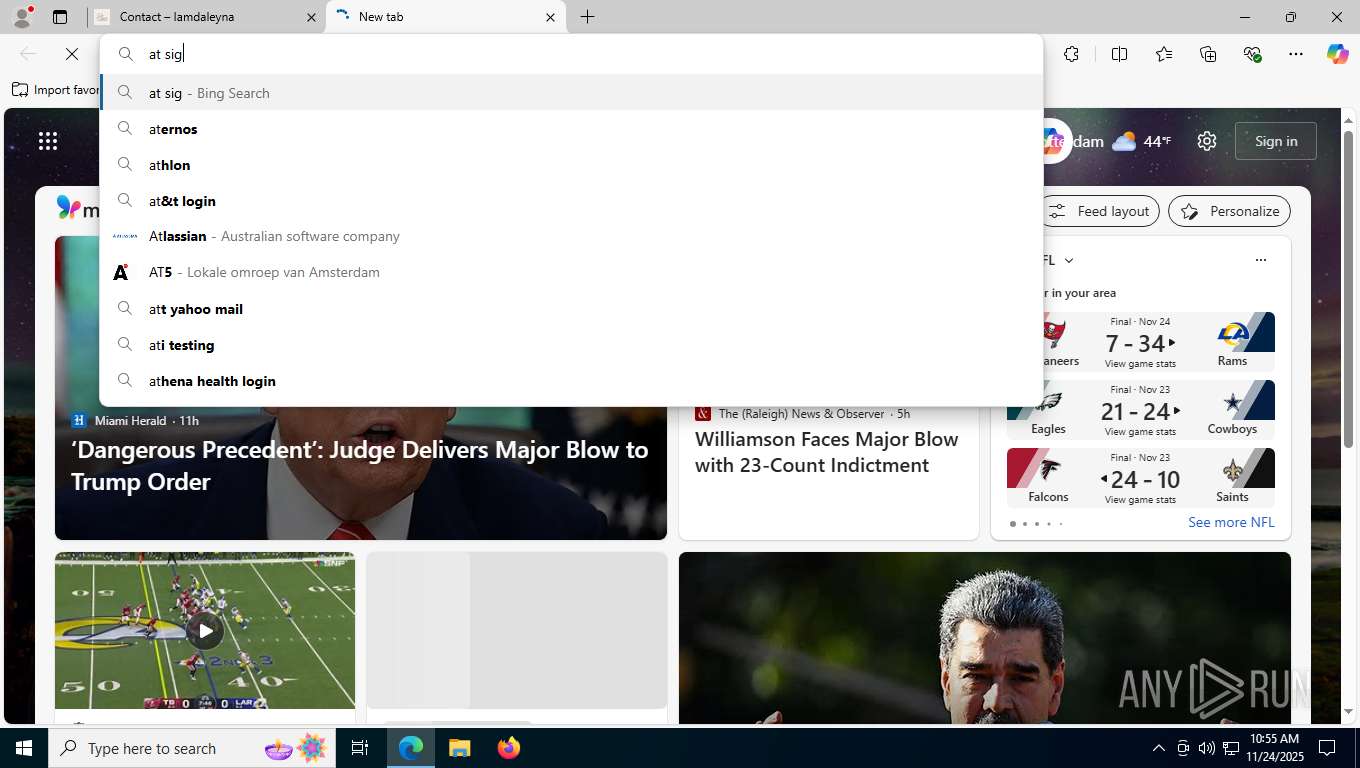Open the 'Dangerous Precedent' judge article
The height and width of the screenshot is (768, 1360).
[x=360, y=465]
